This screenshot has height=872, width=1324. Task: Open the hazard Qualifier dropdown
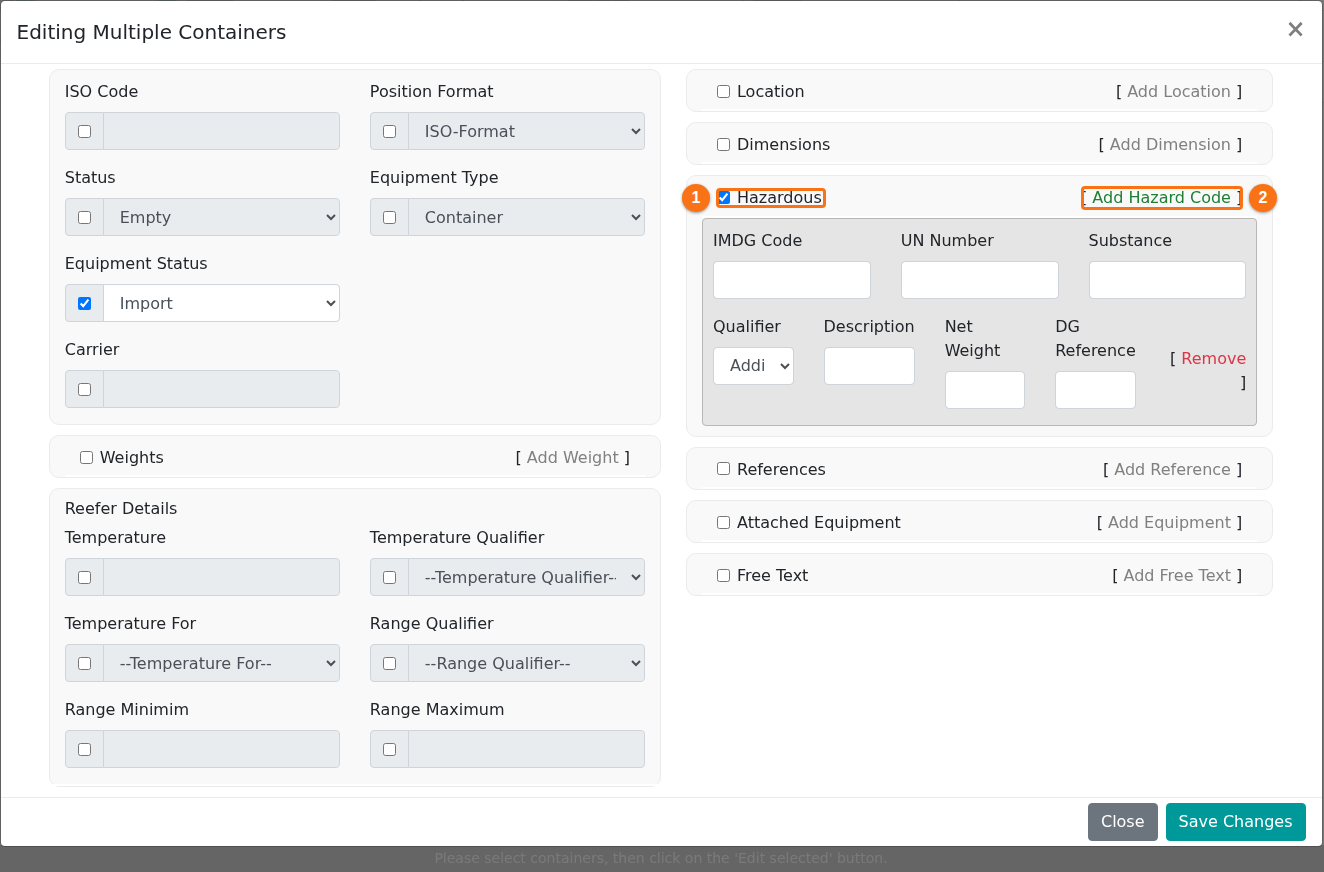753,366
